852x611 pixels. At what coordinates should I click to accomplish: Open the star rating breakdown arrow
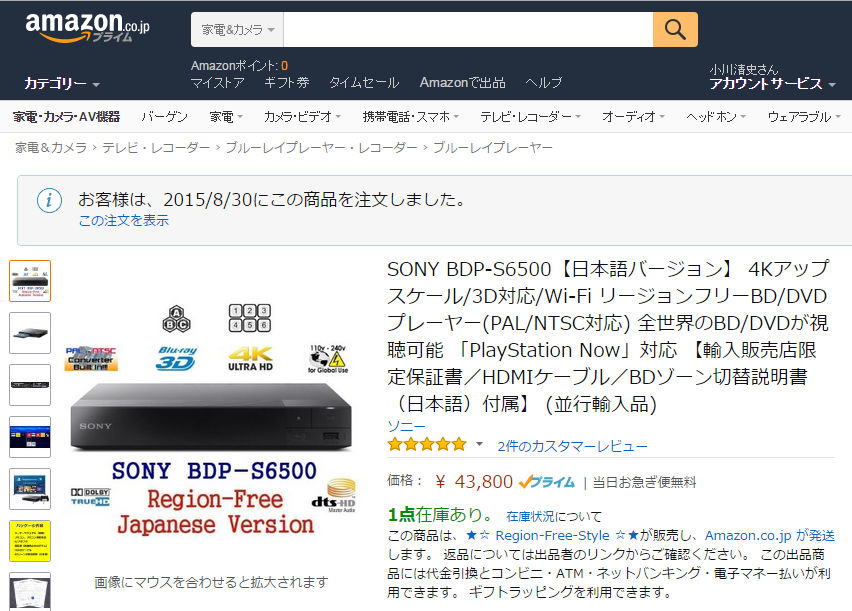point(479,444)
